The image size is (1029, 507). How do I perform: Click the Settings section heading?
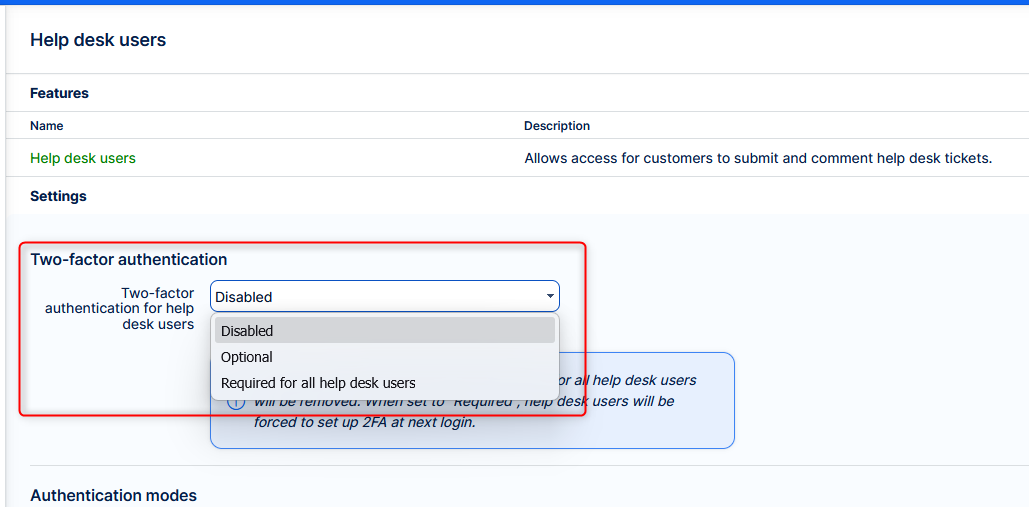click(58, 196)
